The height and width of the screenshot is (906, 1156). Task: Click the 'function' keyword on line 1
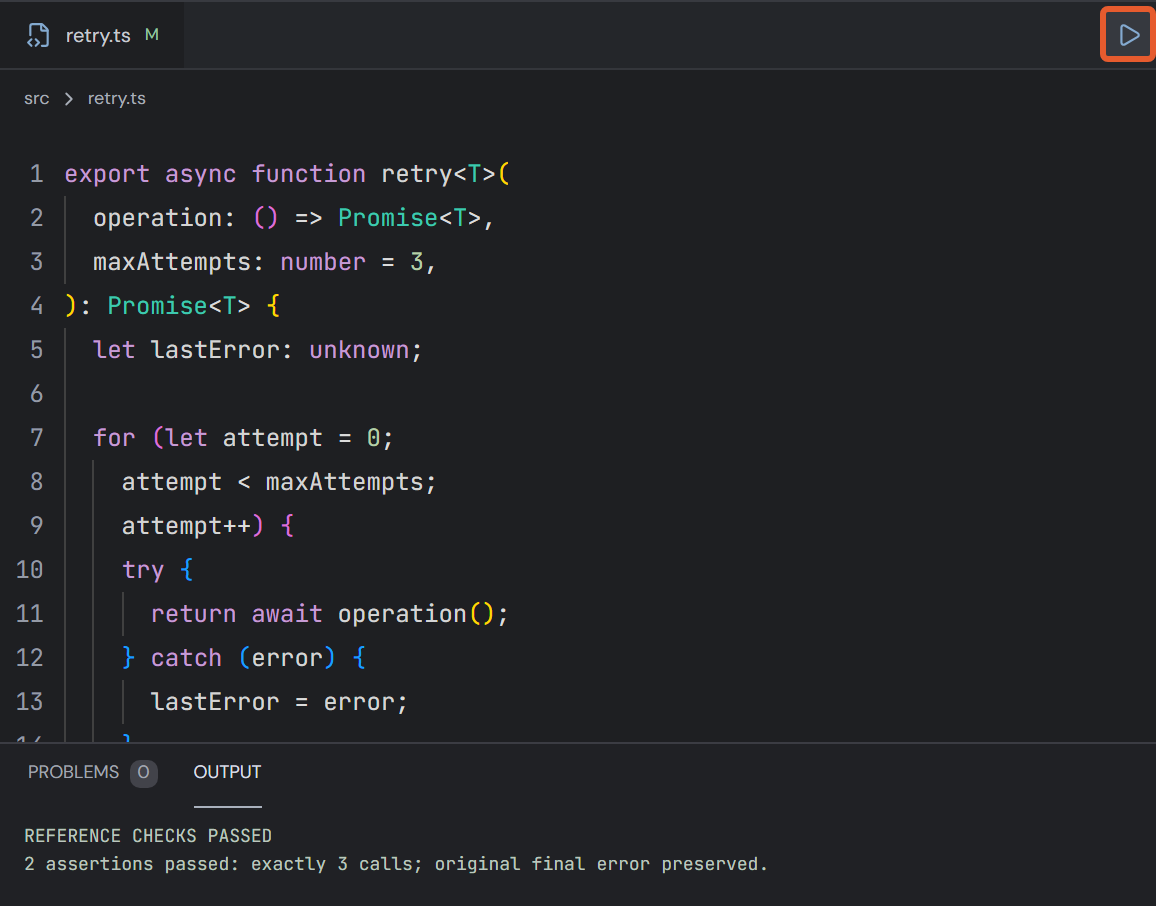tap(308, 174)
